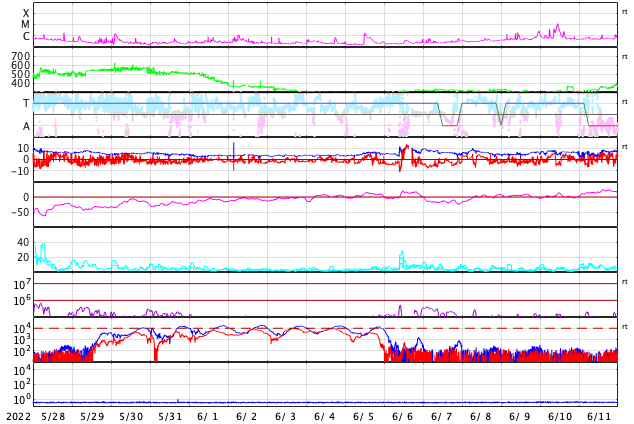Click the '10^3' tick label
634x424 pixels.
click(22, 340)
